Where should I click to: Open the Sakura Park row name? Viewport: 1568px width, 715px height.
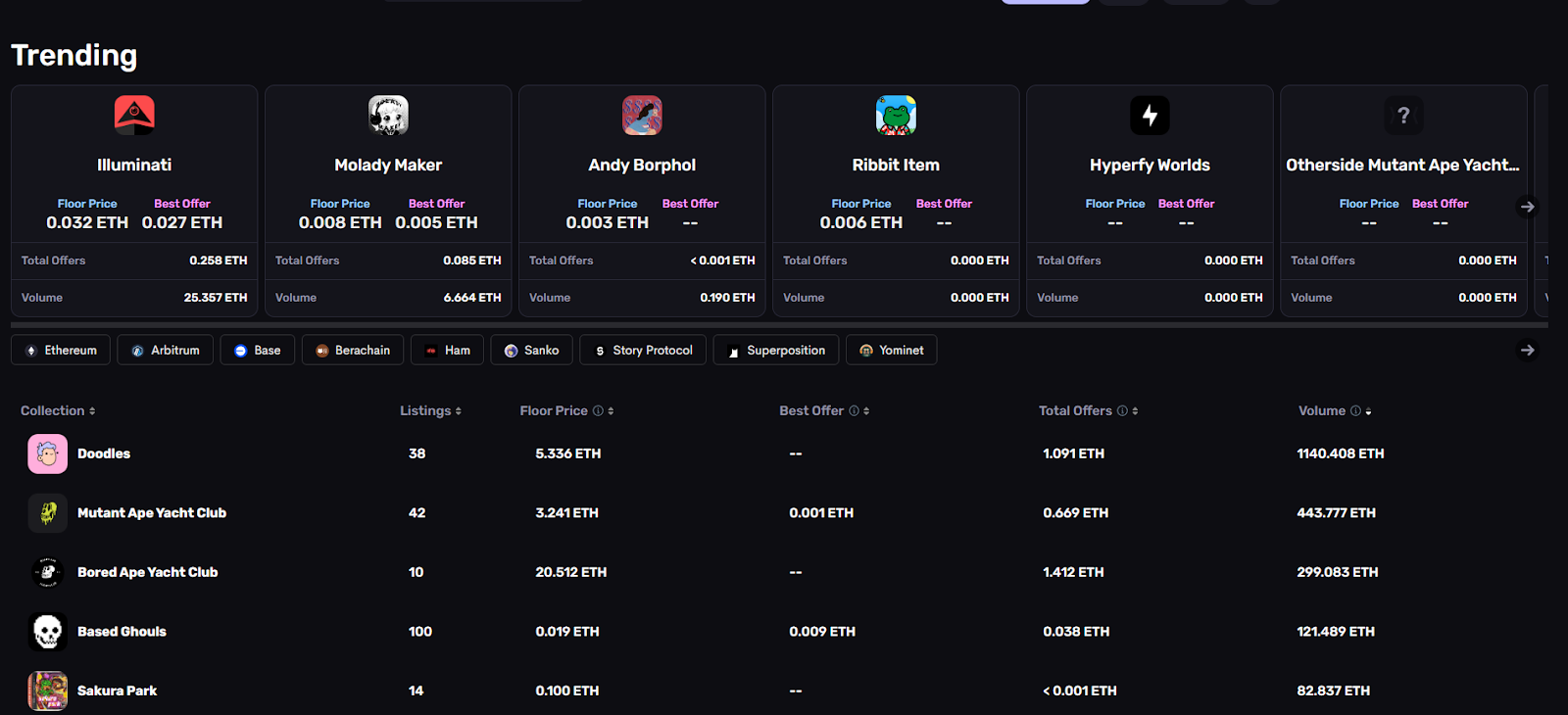click(118, 691)
